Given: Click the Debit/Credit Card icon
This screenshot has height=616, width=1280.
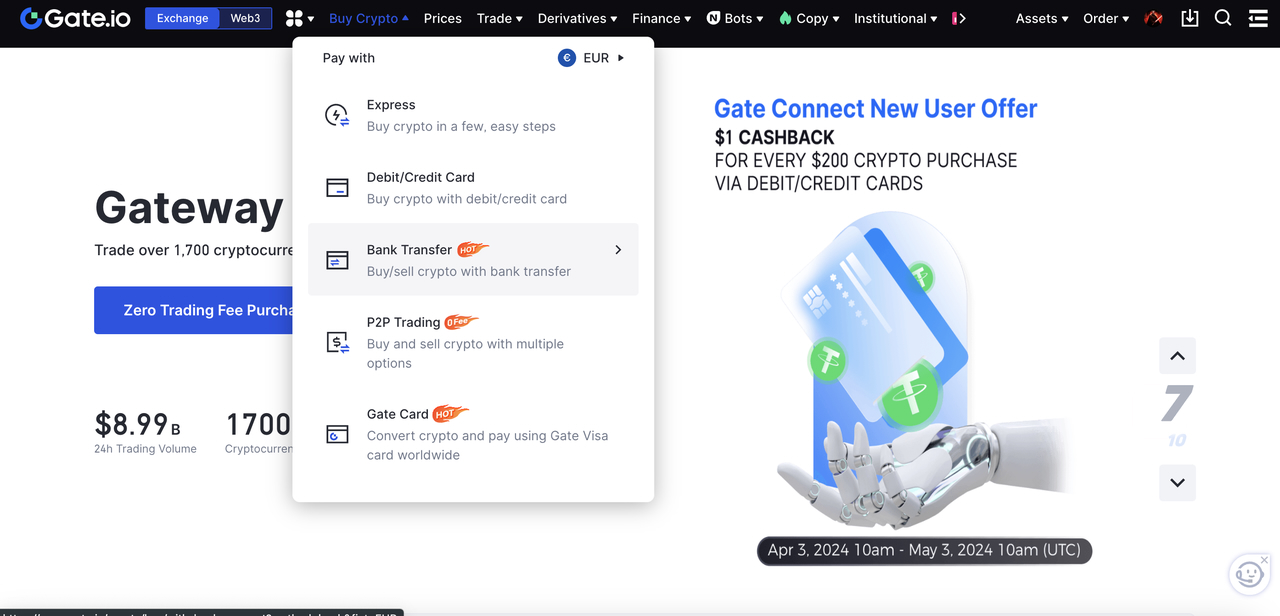Looking at the screenshot, I should click(338, 188).
